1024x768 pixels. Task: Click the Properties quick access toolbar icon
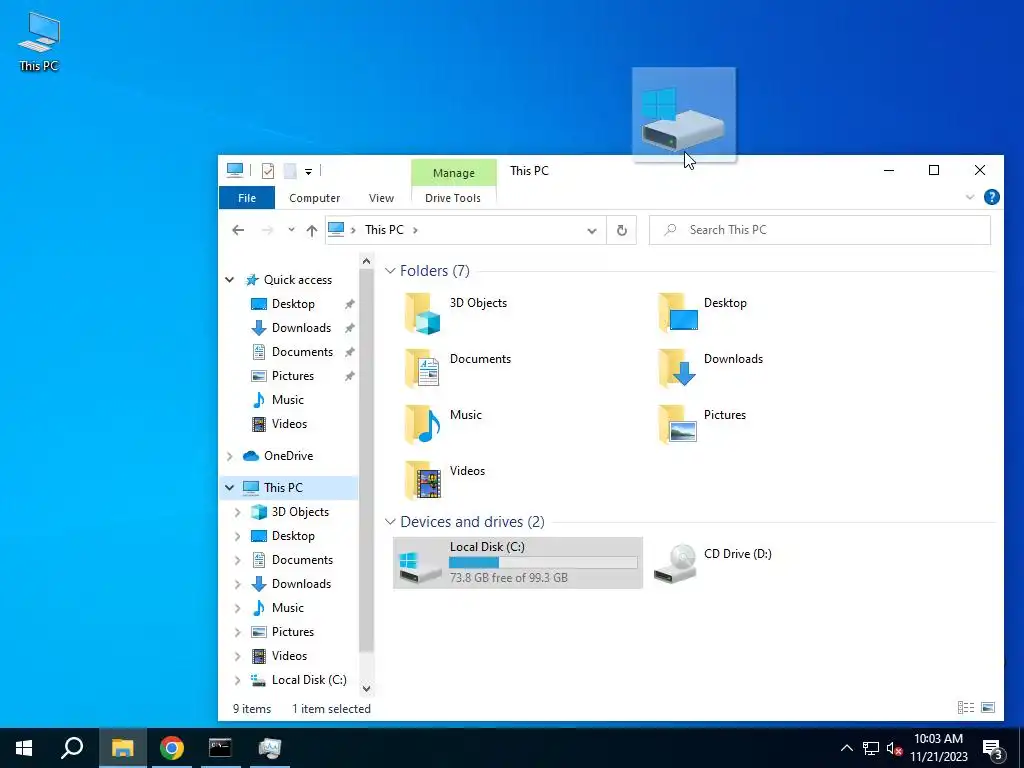(268, 171)
